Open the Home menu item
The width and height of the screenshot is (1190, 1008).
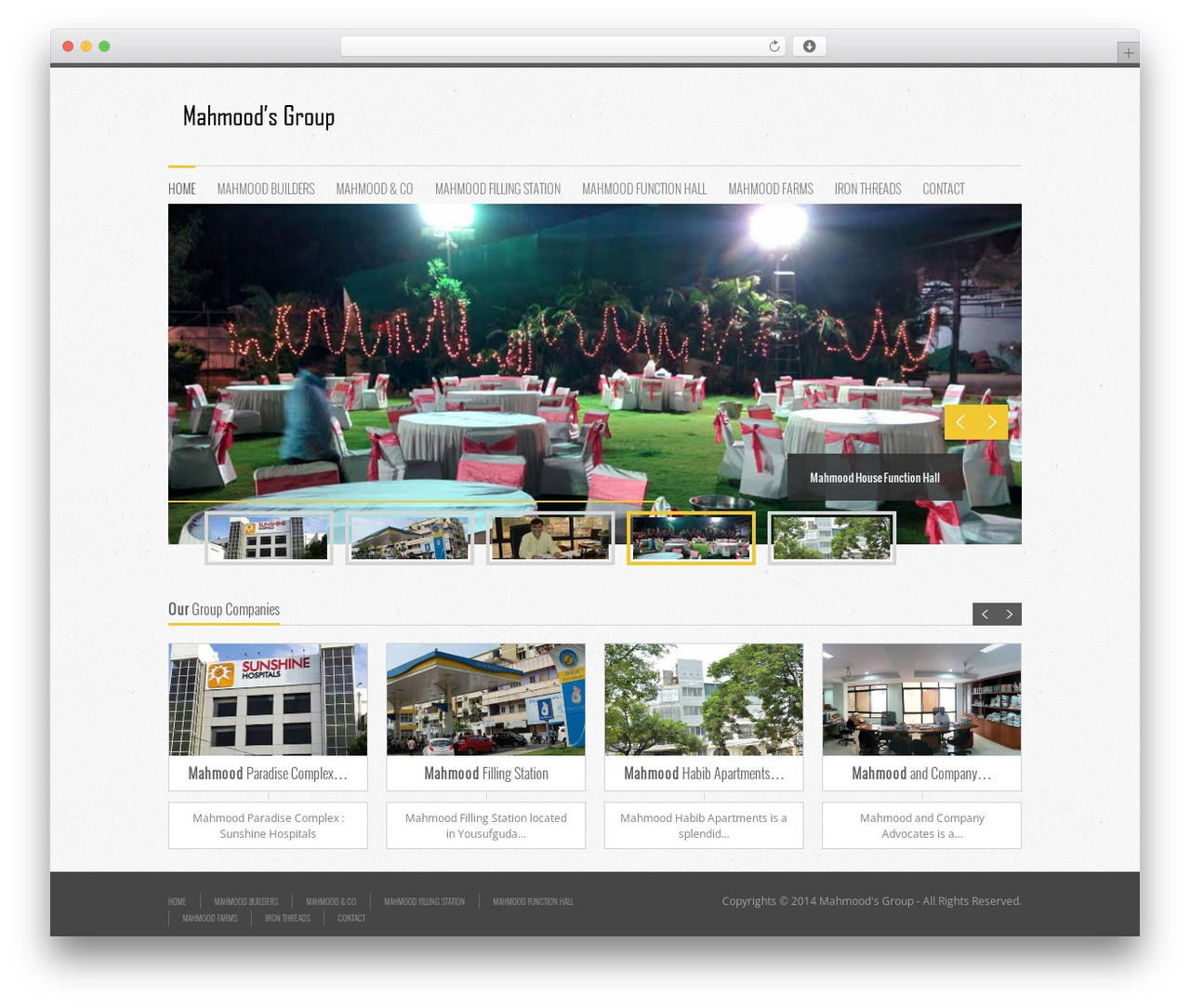[182, 189]
